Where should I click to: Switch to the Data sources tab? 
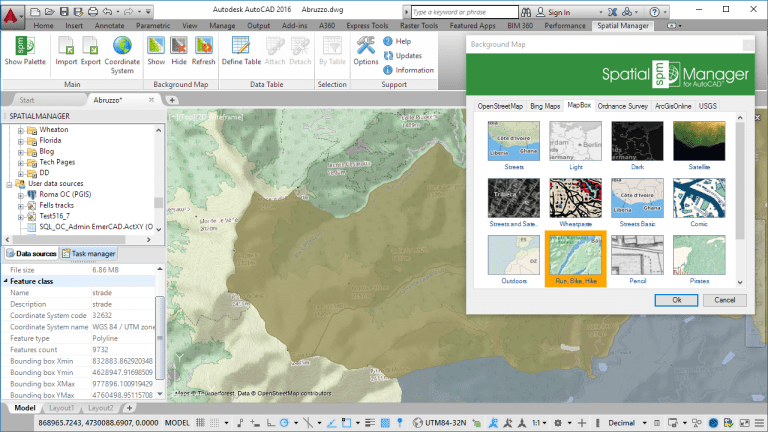coord(31,254)
